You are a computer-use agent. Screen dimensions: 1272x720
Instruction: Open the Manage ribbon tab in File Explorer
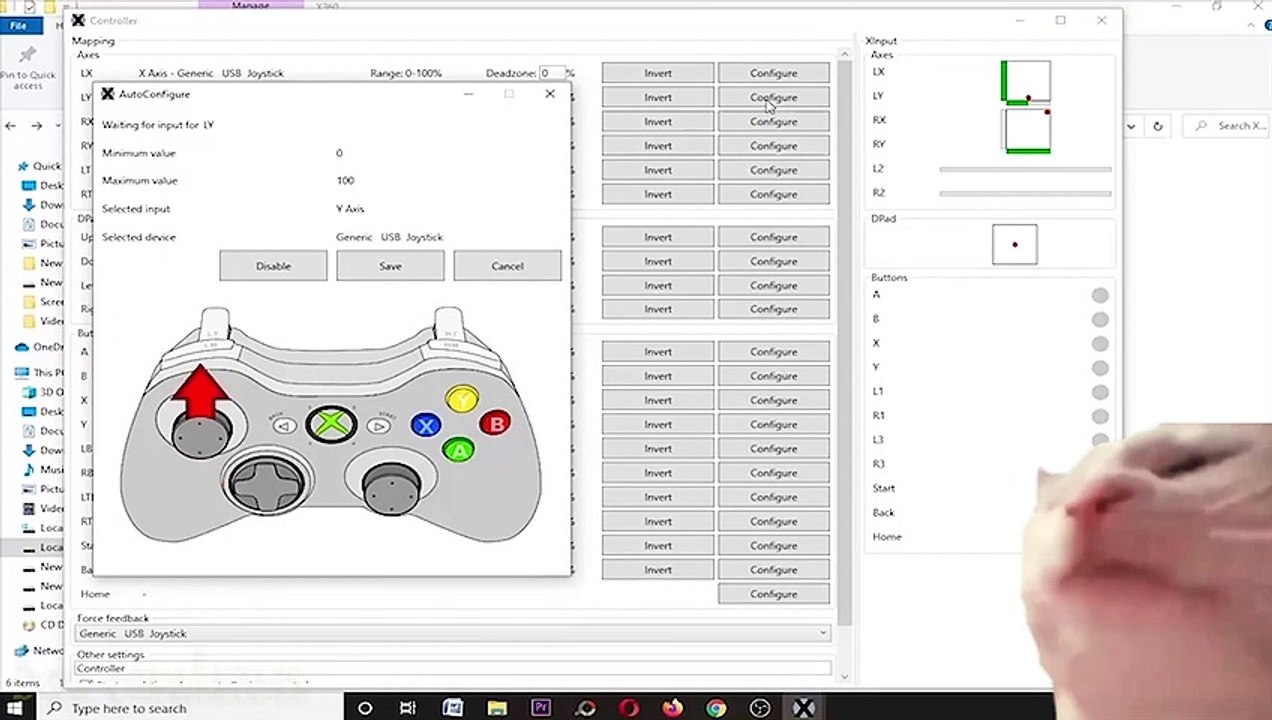click(x=250, y=5)
